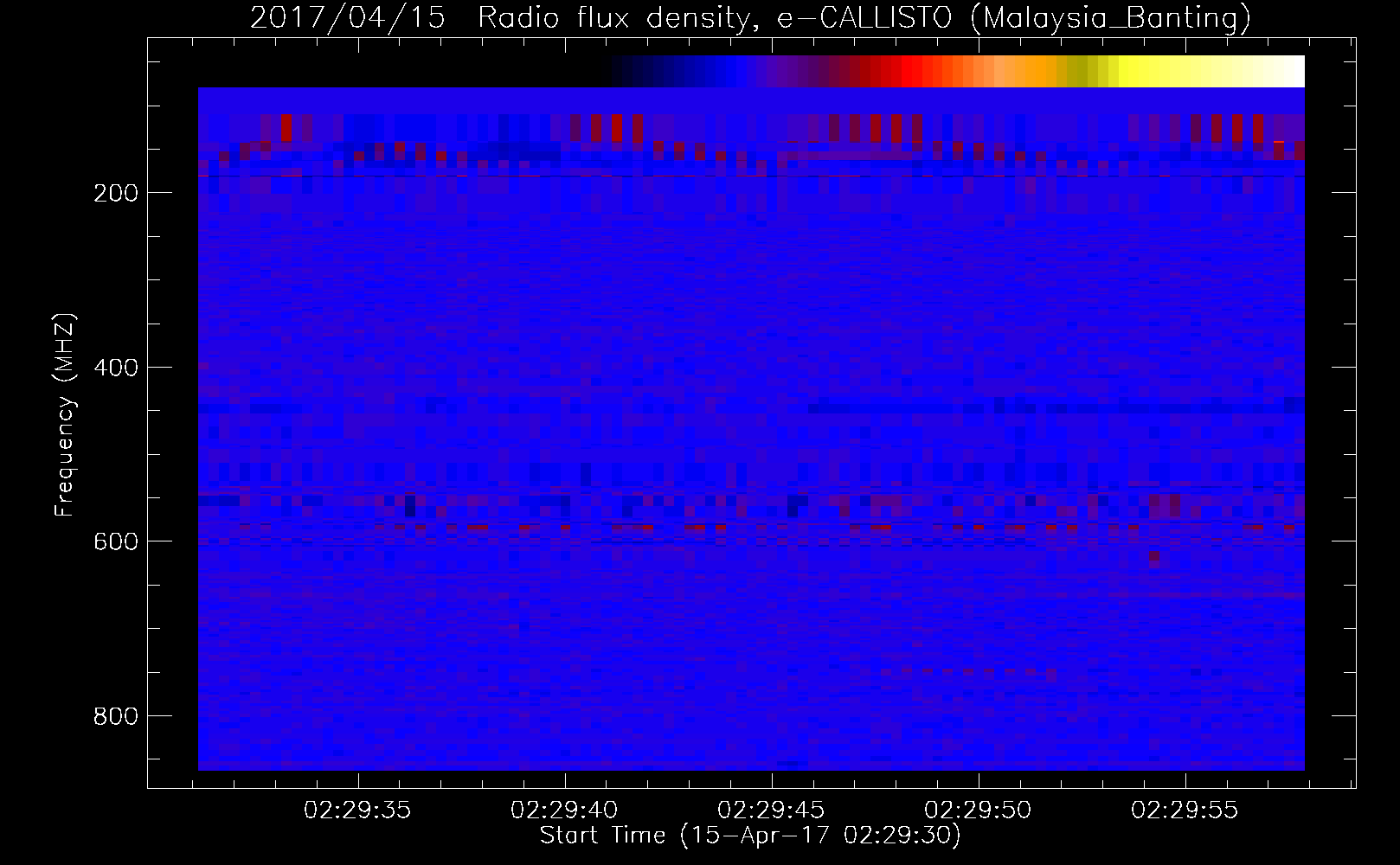Viewport: 1400px width, 865px height.
Task: Click the 02:29:40 time tick label
Action: click(564, 811)
